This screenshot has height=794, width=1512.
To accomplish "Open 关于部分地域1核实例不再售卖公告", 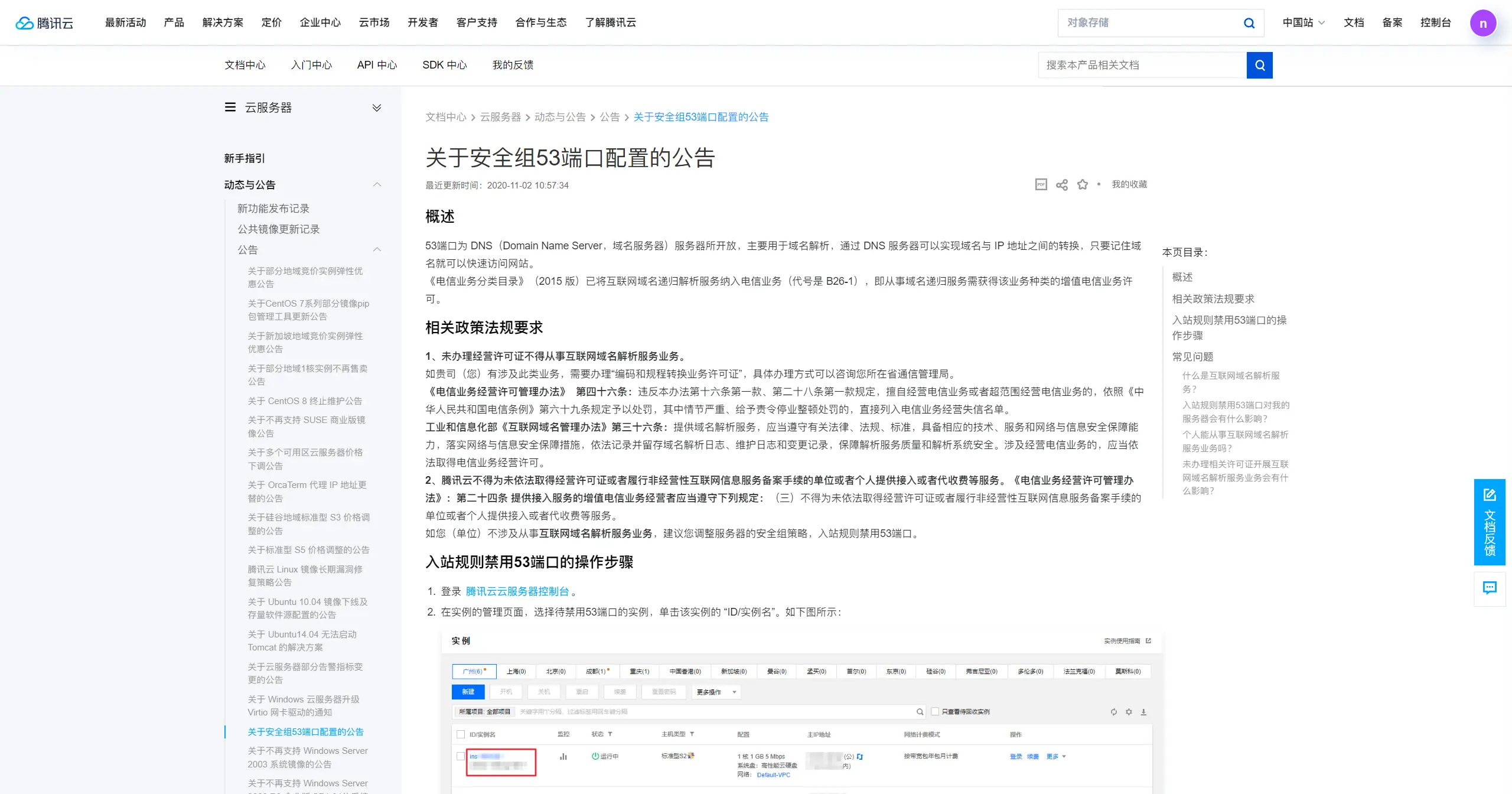I will coord(307,375).
